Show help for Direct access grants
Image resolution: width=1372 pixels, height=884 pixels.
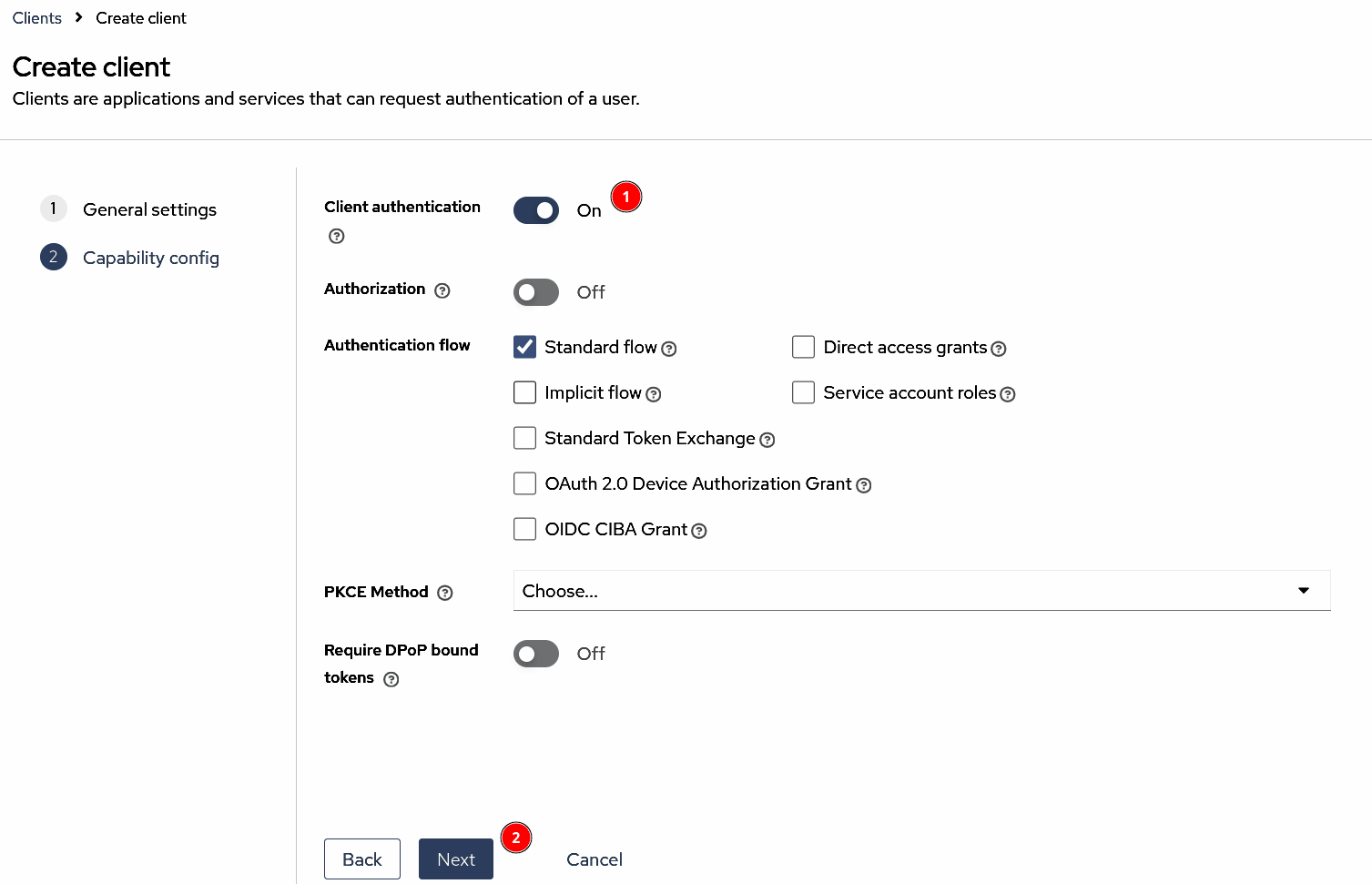point(999,349)
